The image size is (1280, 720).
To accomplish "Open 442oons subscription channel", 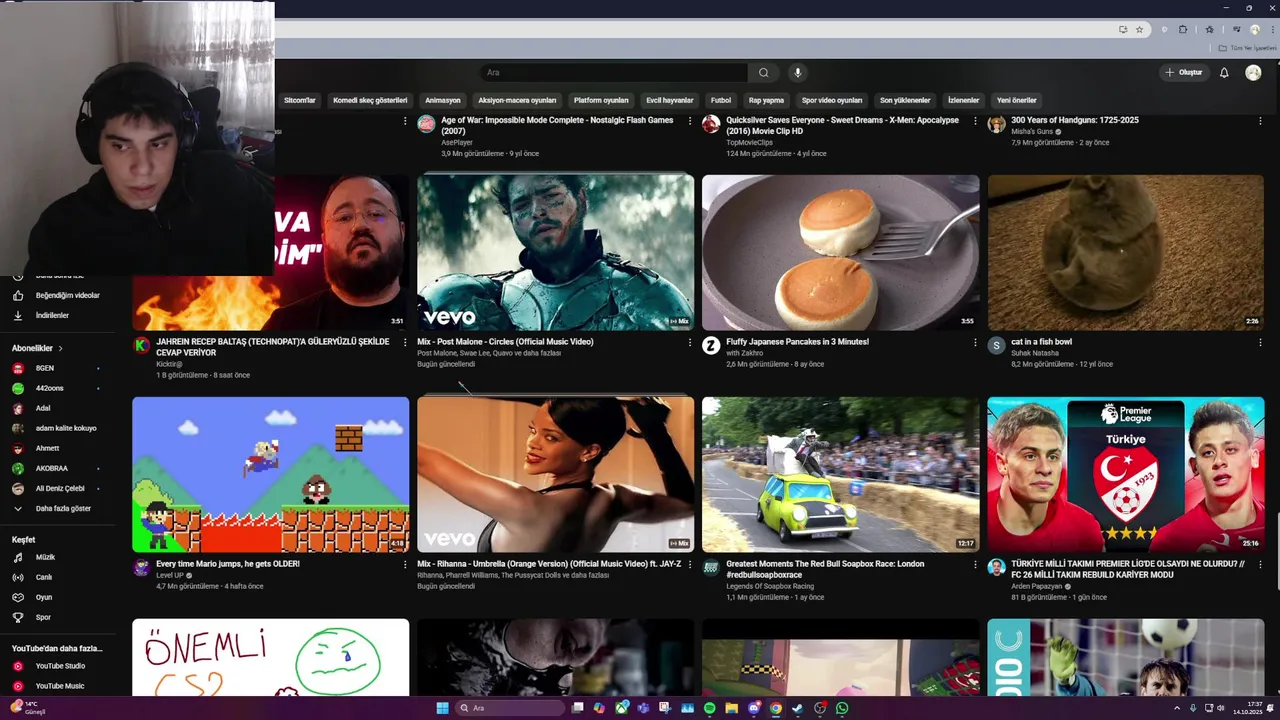I will [x=58, y=388].
